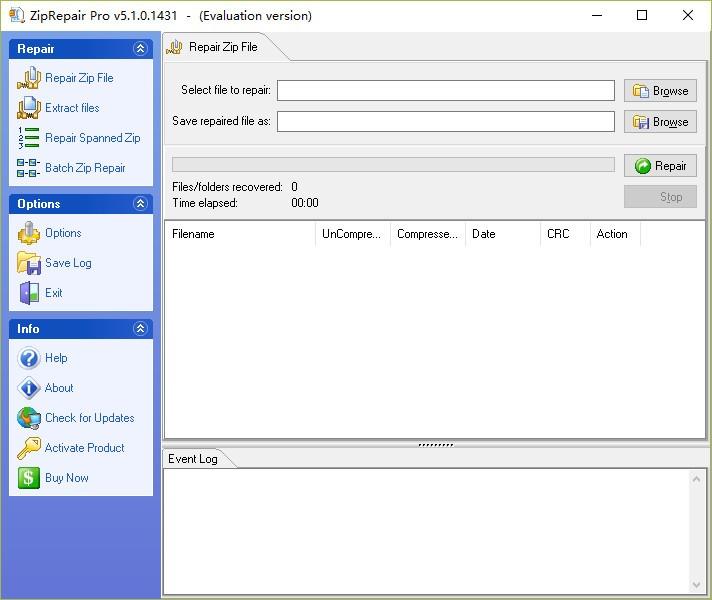The width and height of the screenshot is (712, 600).
Task: Collapse the Info panel section
Action: (x=140, y=329)
